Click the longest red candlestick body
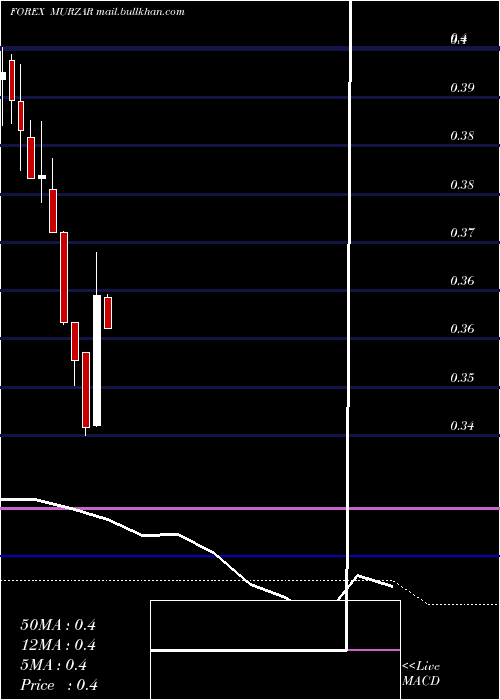Screen dimensions: 500x700 pos(64,277)
